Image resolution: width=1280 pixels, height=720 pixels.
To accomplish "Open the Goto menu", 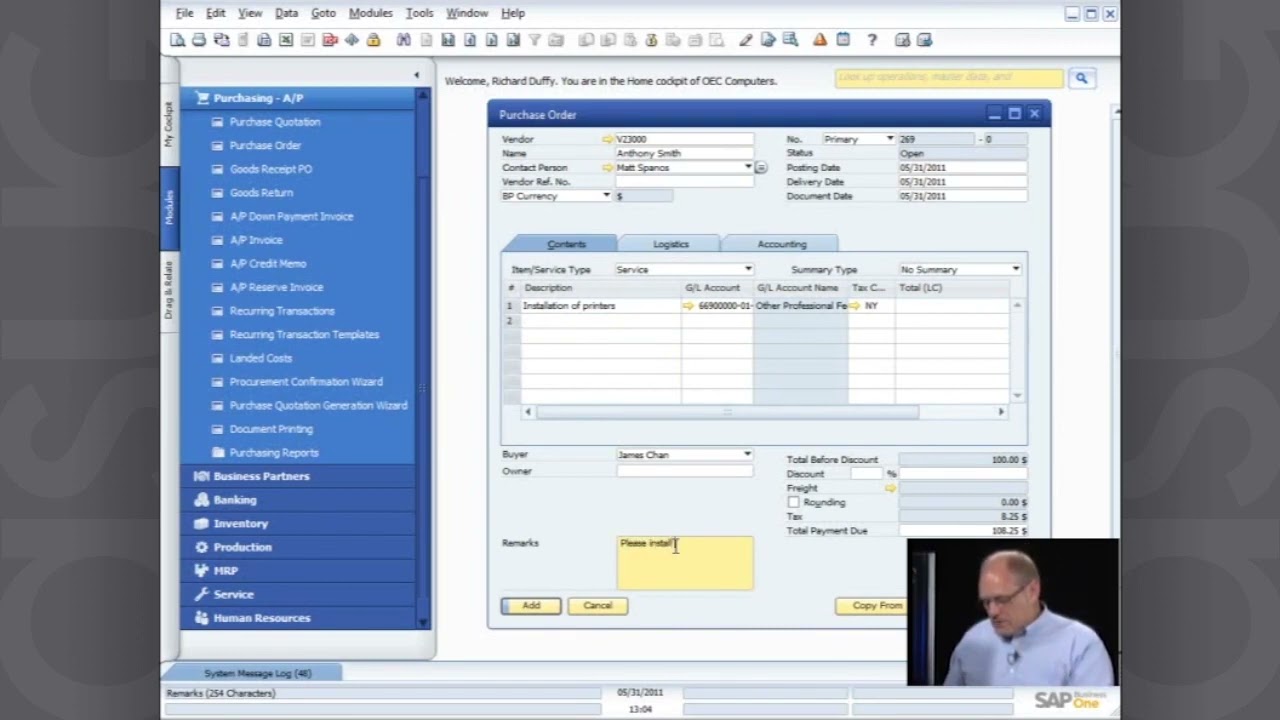I will click(323, 13).
